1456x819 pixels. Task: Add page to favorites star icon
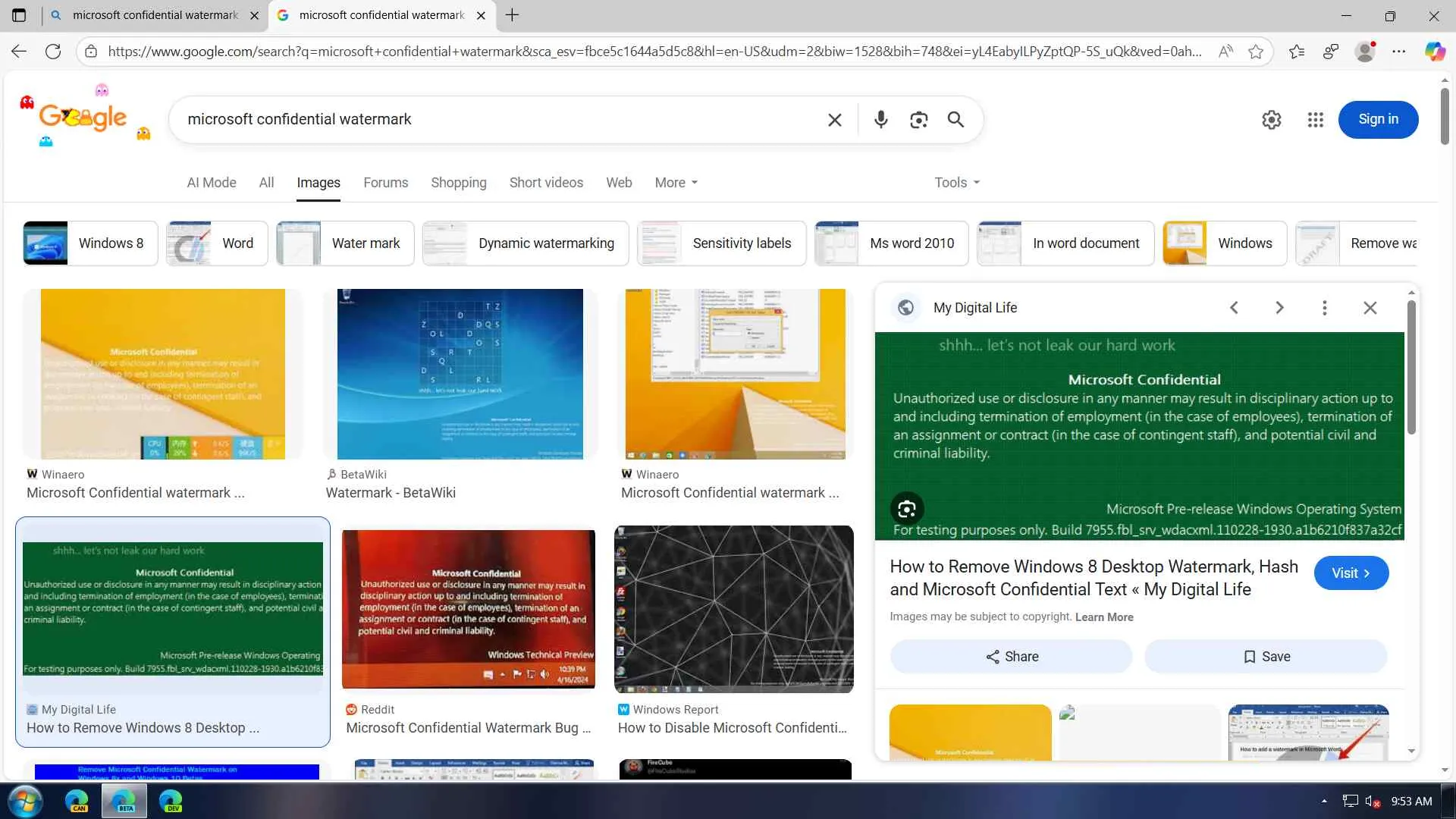[1256, 52]
